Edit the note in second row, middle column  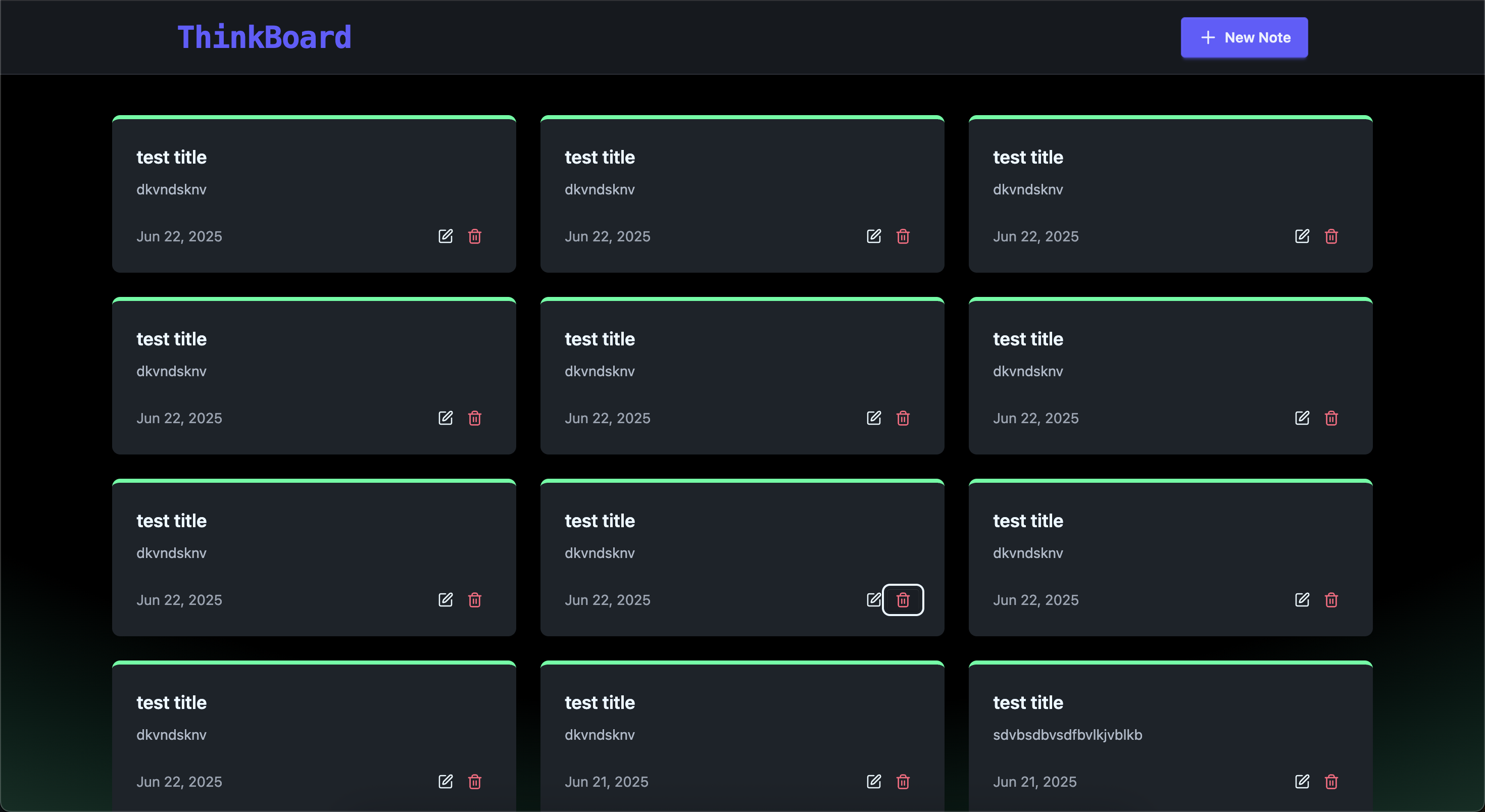click(x=874, y=418)
